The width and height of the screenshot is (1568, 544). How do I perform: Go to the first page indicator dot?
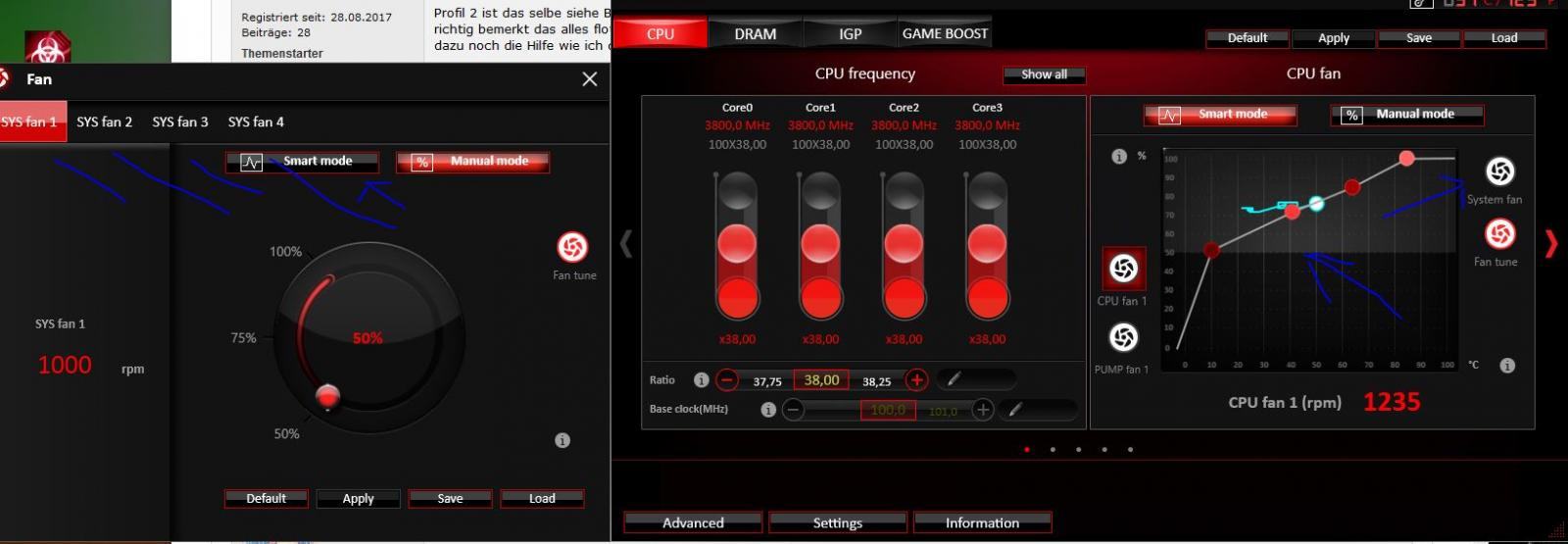pyautogui.click(x=1026, y=450)
